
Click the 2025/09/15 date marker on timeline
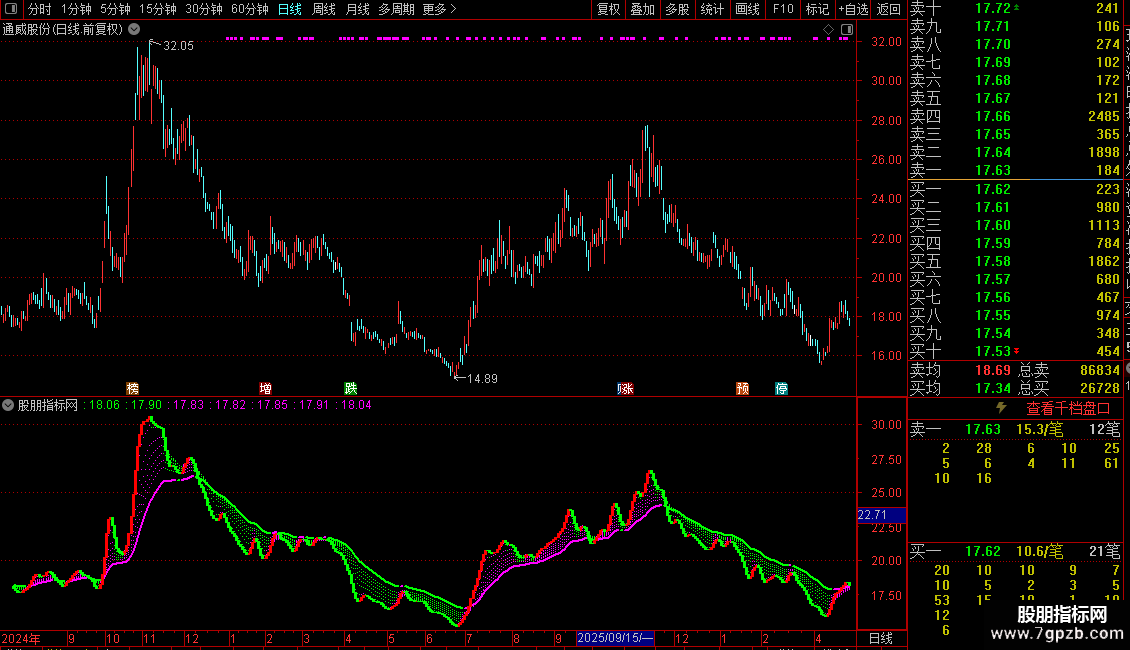pyautogui.click(x=615, y=638)
